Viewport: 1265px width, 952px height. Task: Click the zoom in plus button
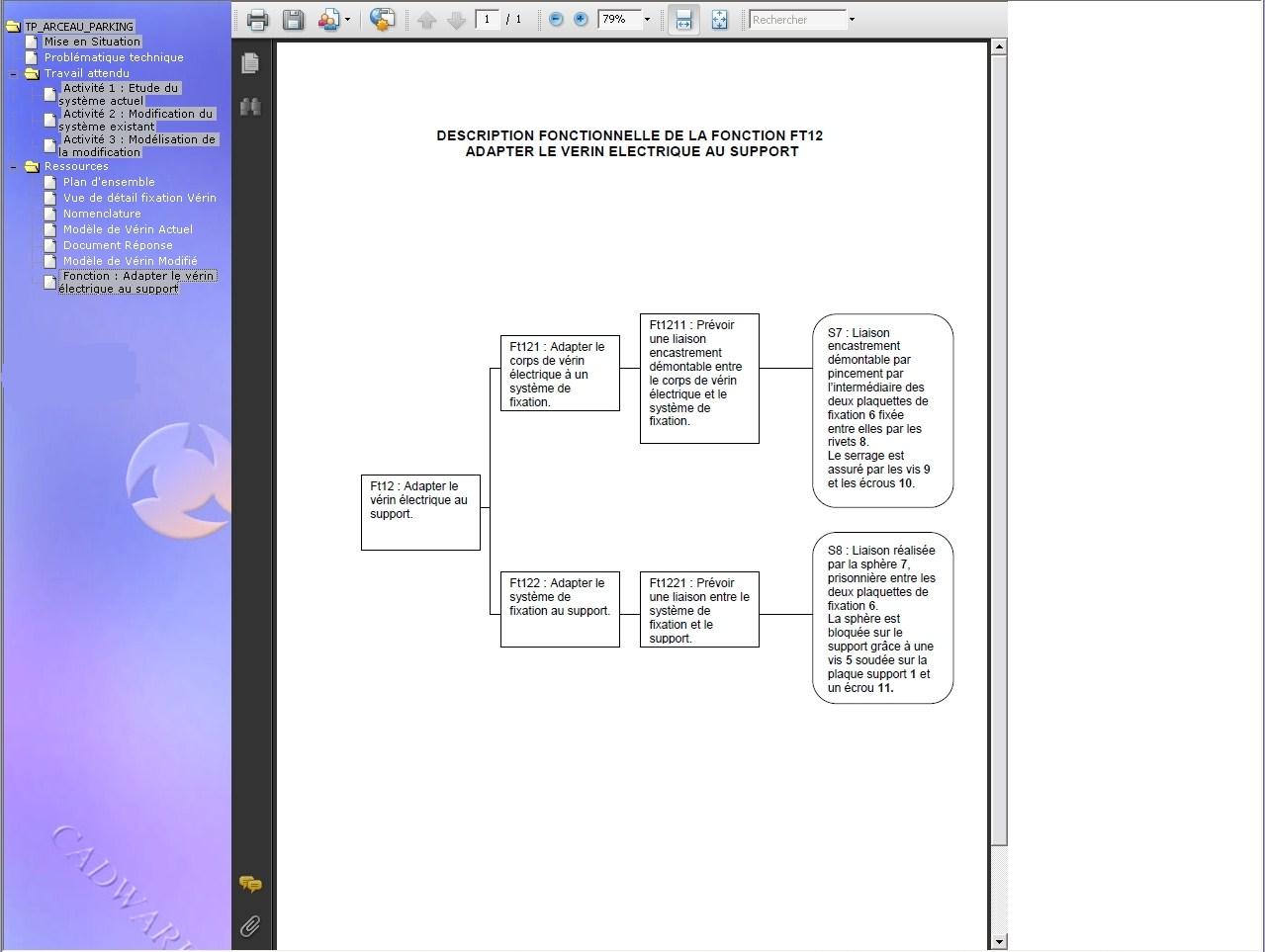(x=581, y=20)
